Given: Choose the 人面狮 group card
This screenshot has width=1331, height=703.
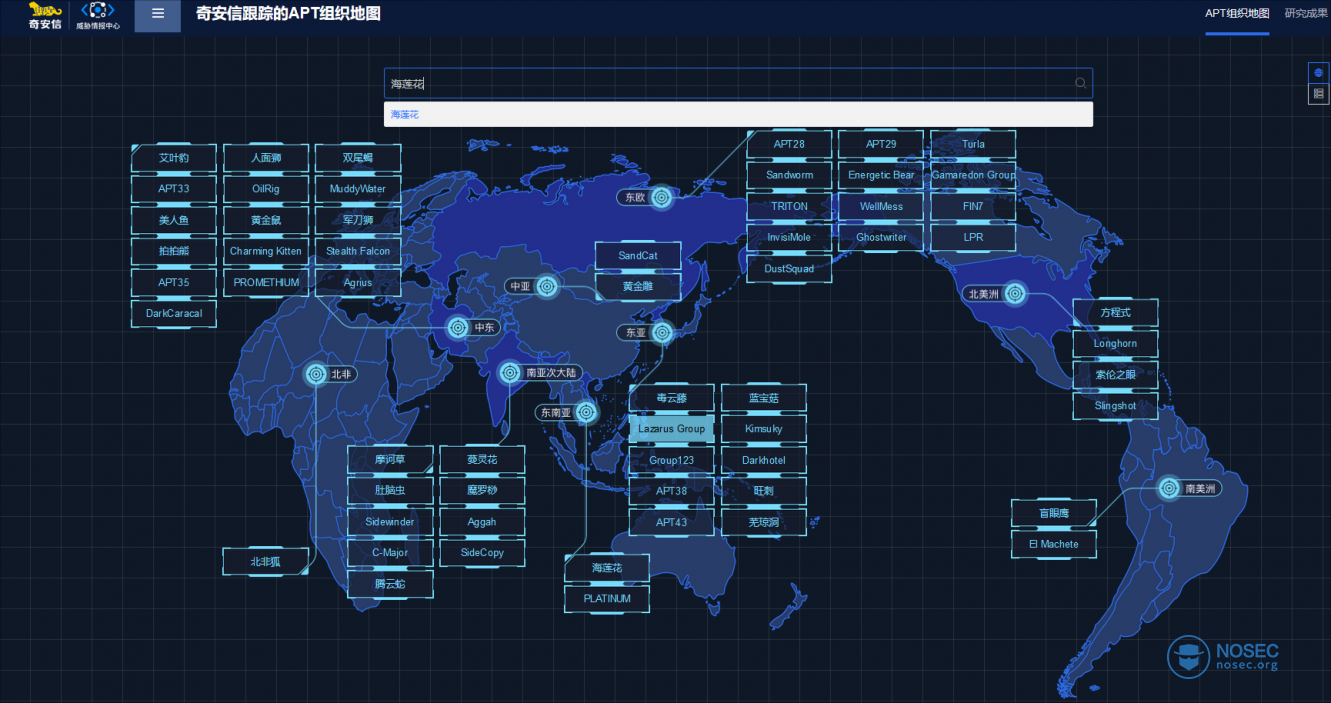Looking at the screenshot, I should coord(265,158).
